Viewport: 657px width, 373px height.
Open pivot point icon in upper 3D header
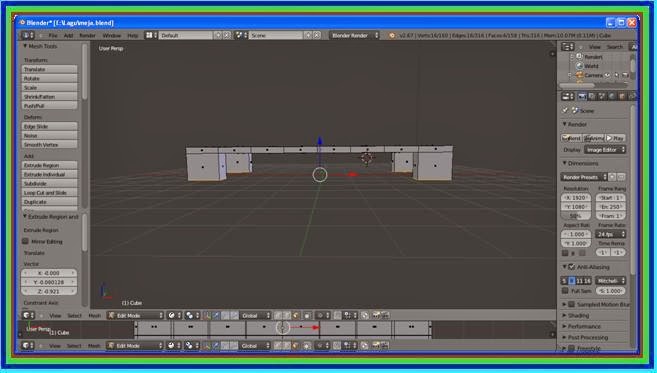(191, 315)
